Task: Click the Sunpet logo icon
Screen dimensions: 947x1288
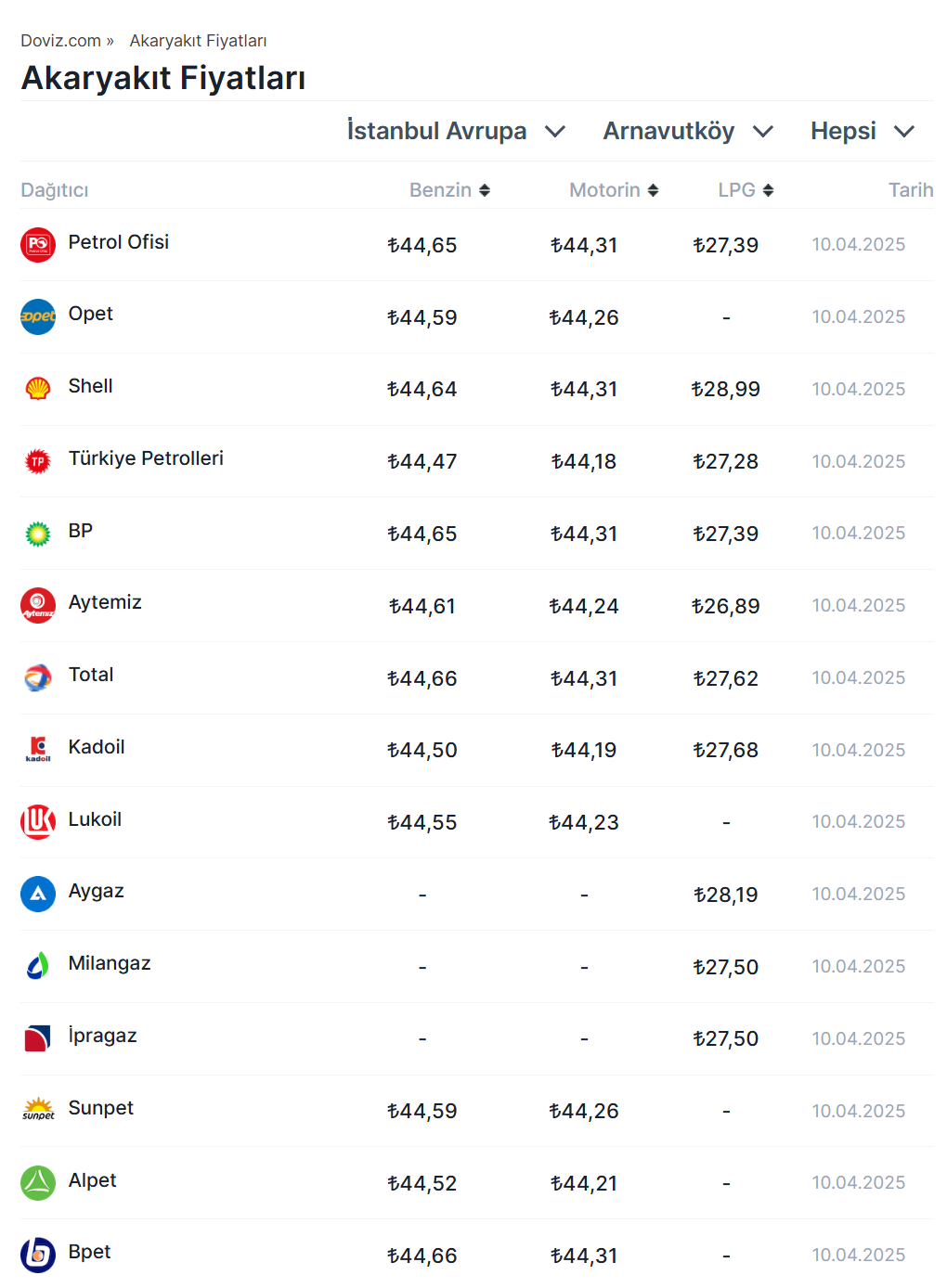Action: pos(38,1110)
